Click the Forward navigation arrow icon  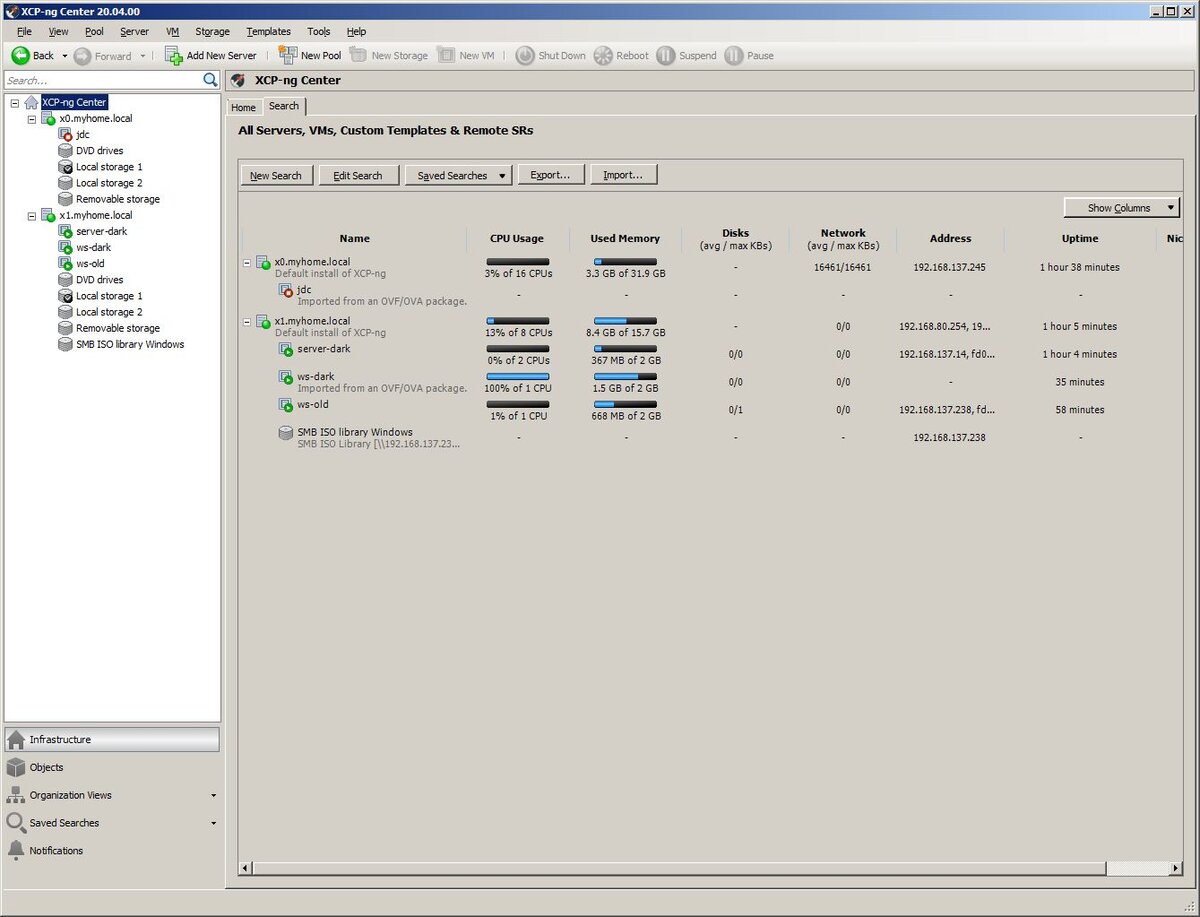tap(82, 56)
